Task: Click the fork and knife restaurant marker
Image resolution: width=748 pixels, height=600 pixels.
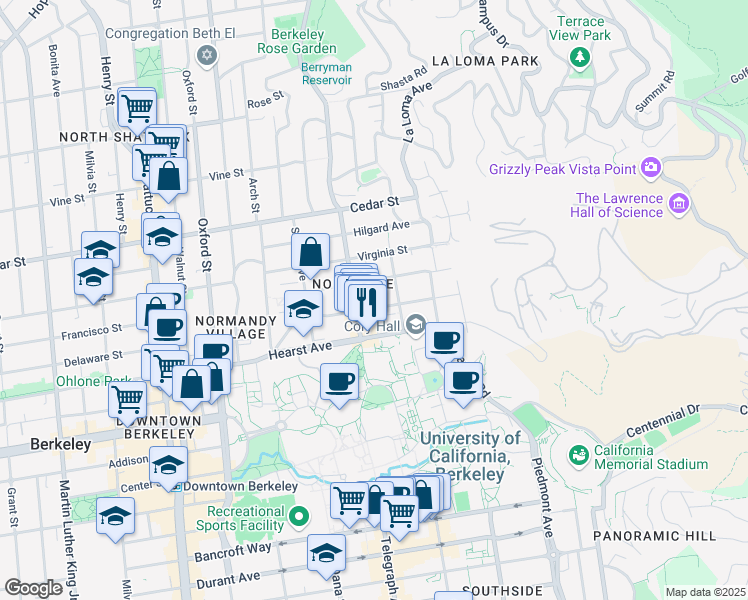Action: [x=367, y=303]
